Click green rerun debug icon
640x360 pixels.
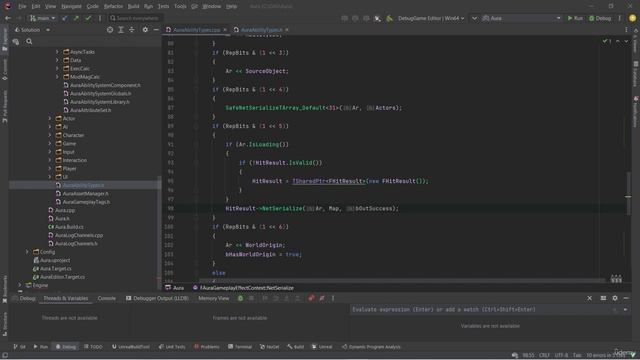(x=240, y=298)
